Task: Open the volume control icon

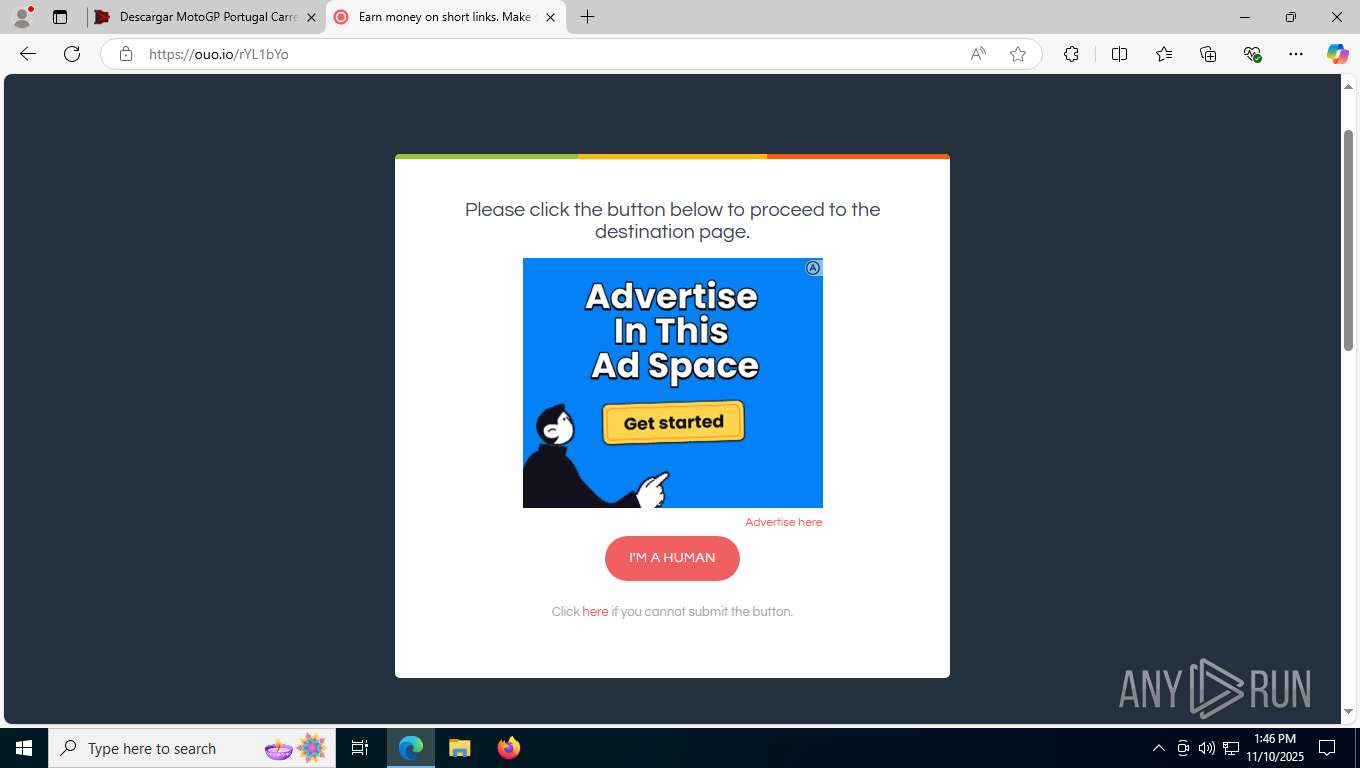Action: [1207, 748]
